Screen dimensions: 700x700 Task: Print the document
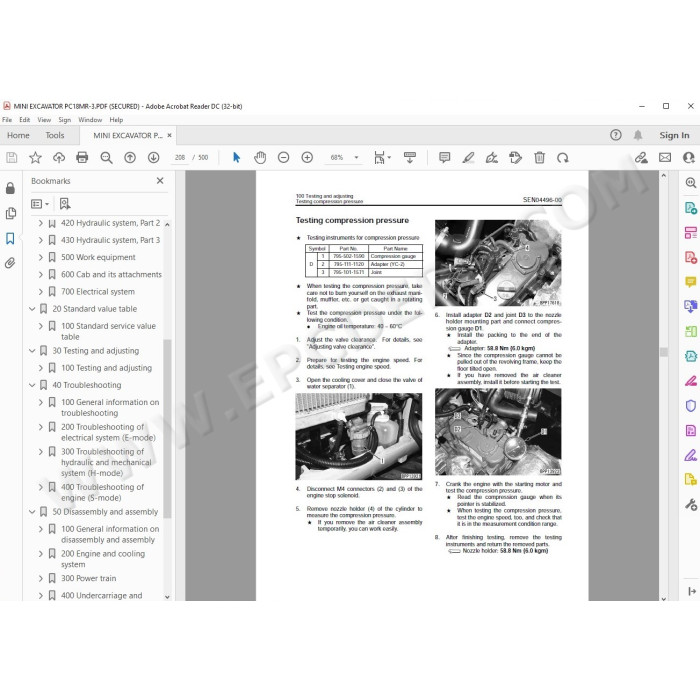[x=82, y=158]
